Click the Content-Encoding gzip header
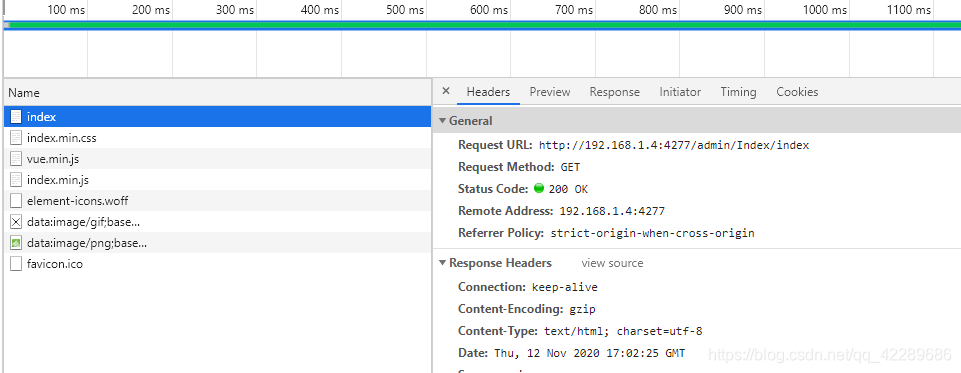 pos(526,309)
